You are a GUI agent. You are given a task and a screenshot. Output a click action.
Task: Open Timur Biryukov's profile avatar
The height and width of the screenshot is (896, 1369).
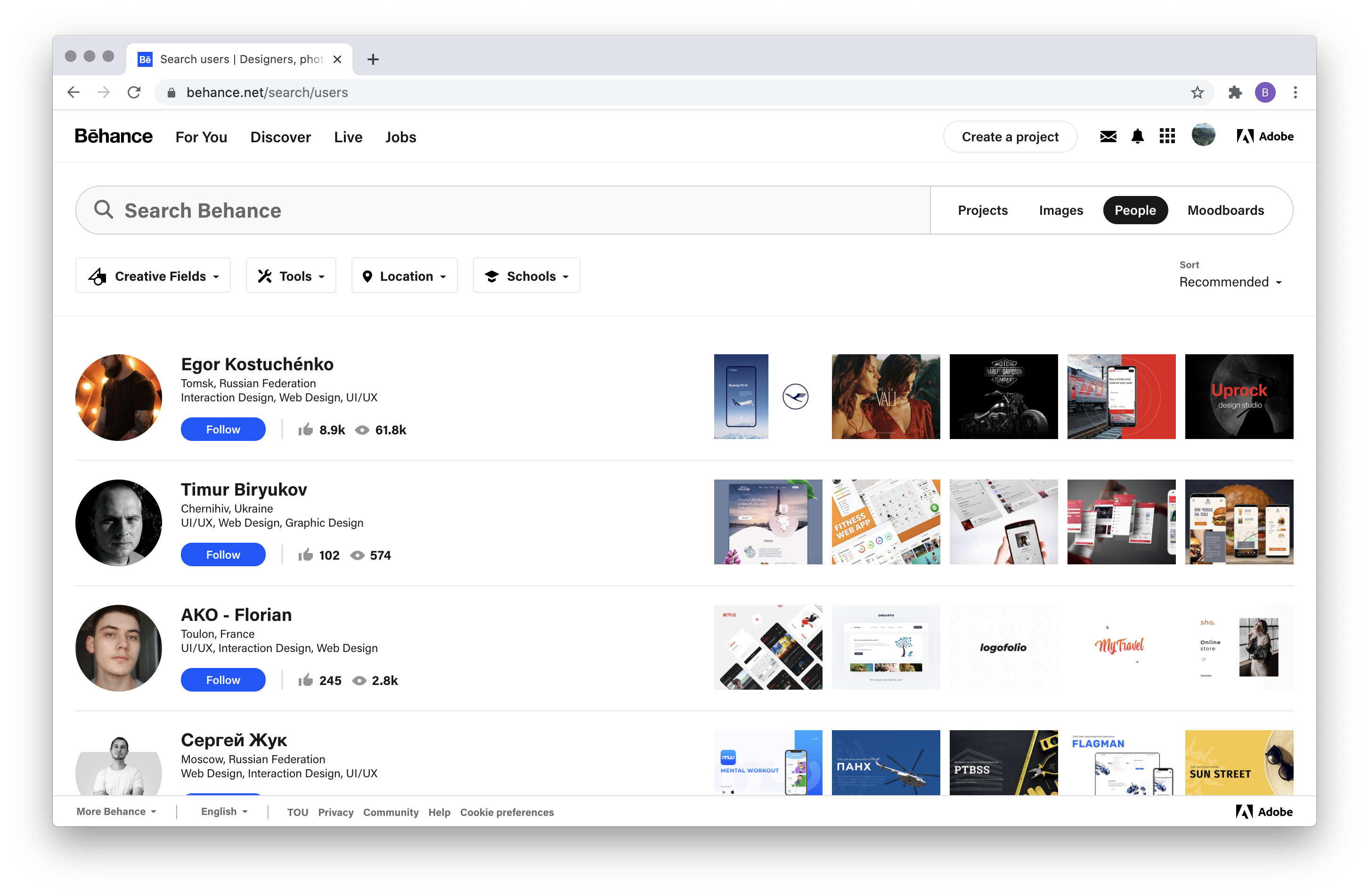point(119,522)
